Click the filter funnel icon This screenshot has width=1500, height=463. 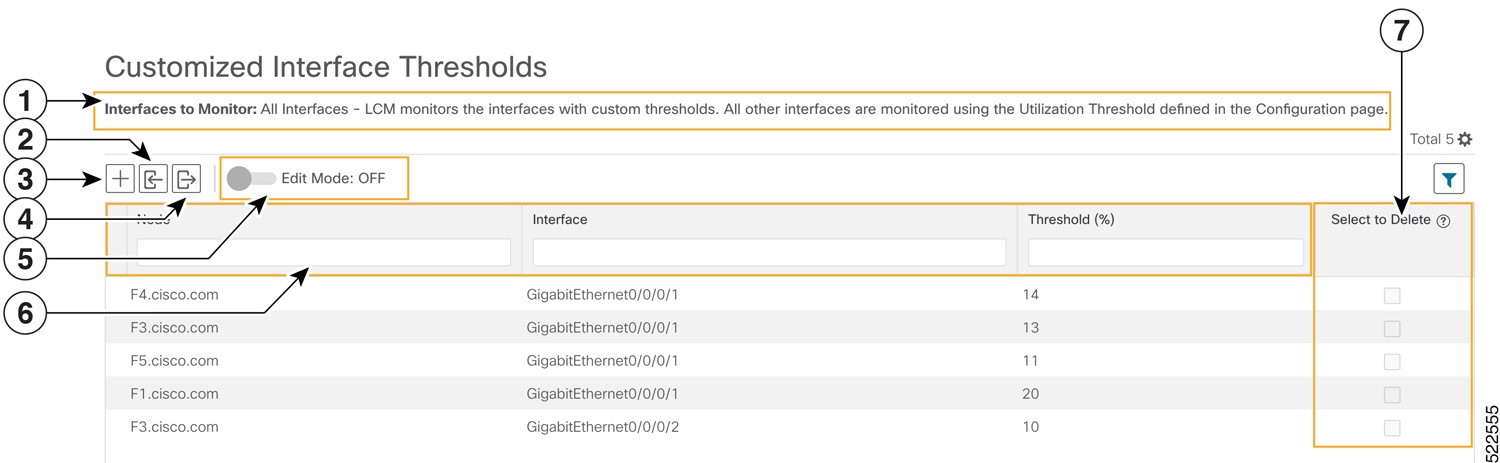pyautogui.click(x=1449, y=180)
